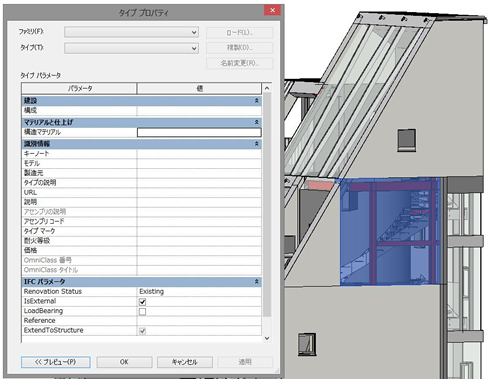Viewport: 500px width, 379px height.
Task: Collapse the マテリアルと仕上げ section
Action: pos(256,122)
